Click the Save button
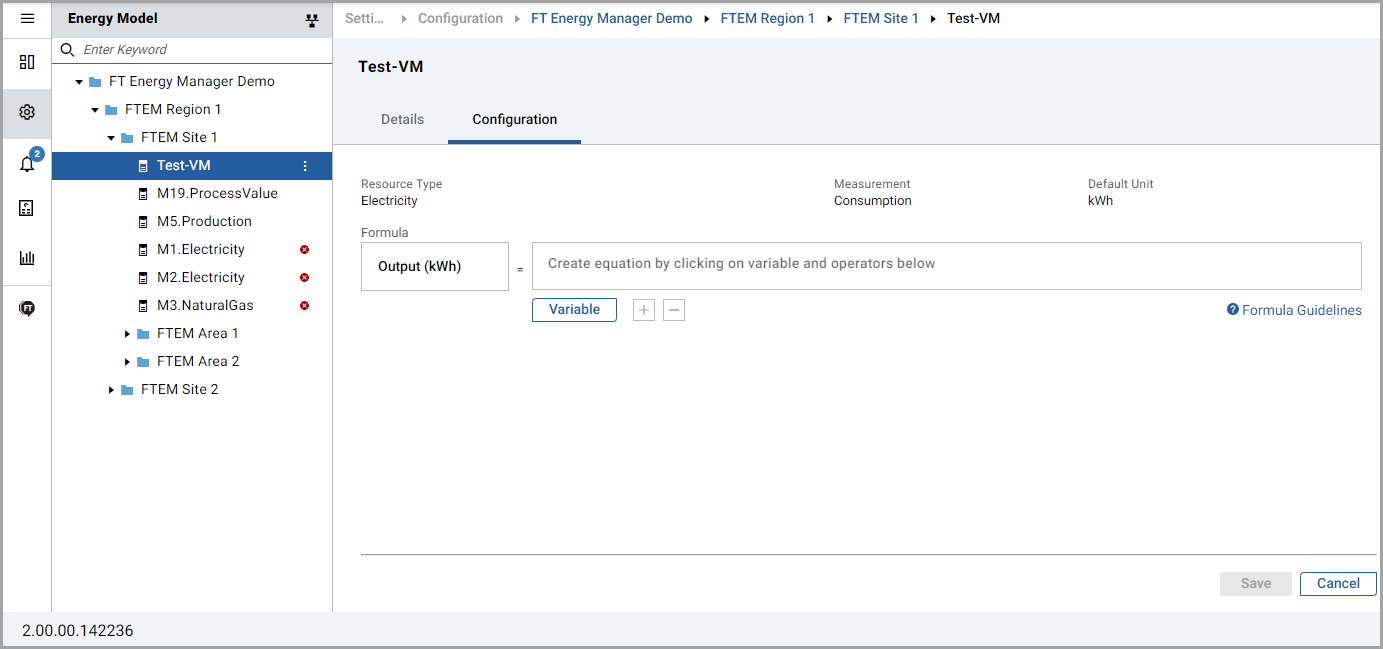This screenshot has width=1383, height=649. click(x=1256, y=584)
